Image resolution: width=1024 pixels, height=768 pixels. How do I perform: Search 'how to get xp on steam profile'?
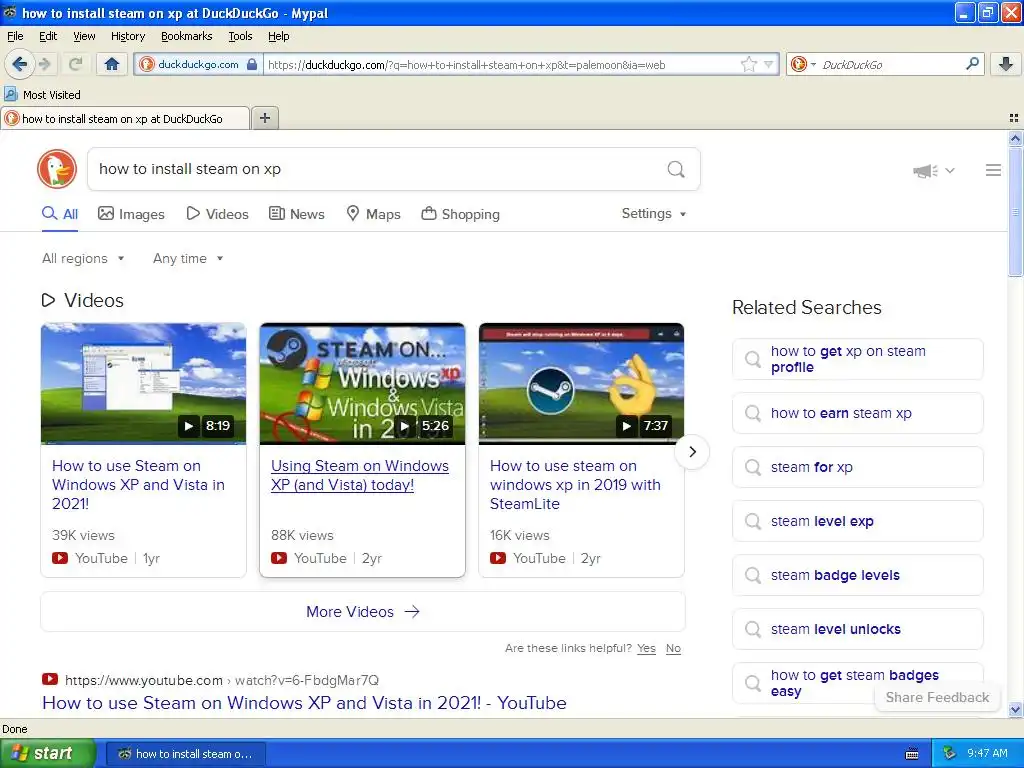[x=857, y=359]
